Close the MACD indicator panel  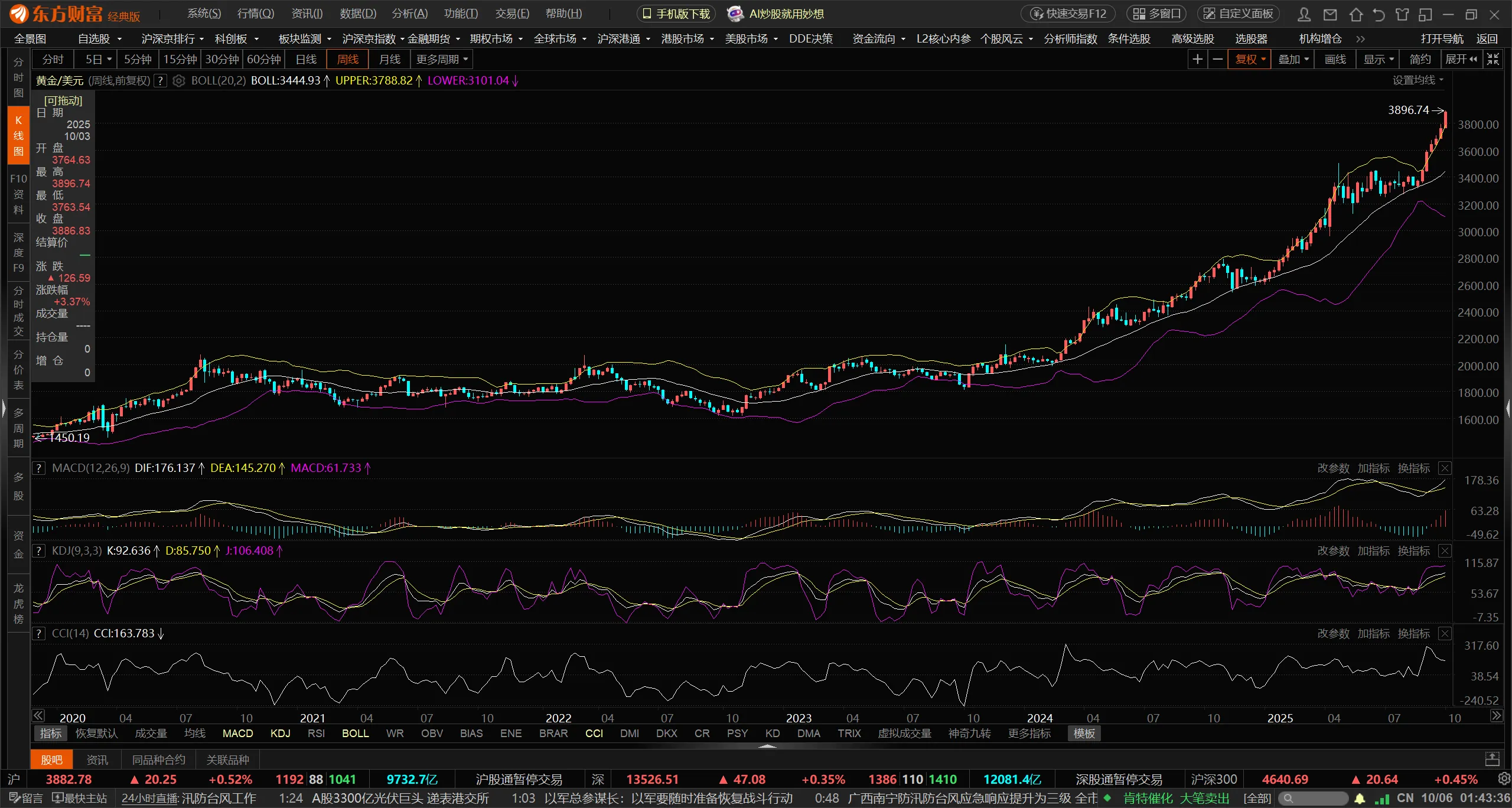[x=1445, y=468]
